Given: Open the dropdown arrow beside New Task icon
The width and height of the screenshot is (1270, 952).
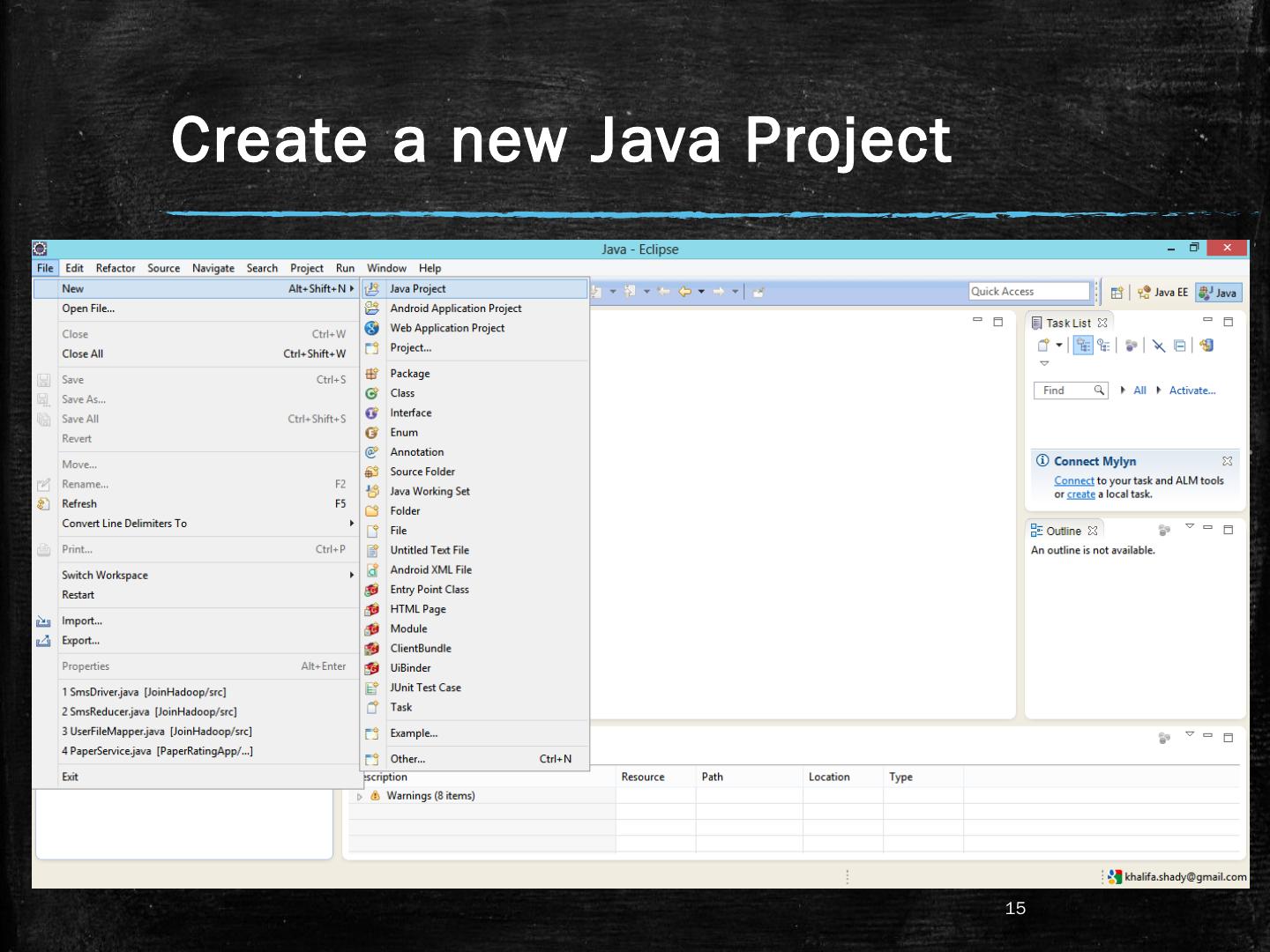Looking at the screenshot, I should (x=1059, y=346).
